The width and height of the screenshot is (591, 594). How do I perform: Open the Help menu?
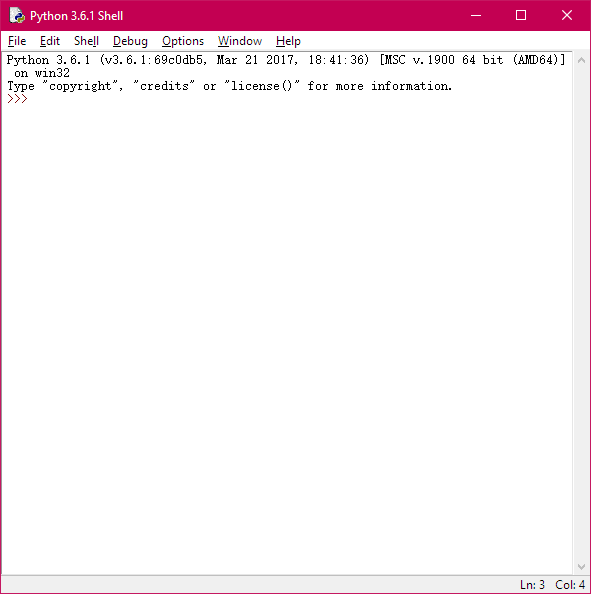coord(288,41)
